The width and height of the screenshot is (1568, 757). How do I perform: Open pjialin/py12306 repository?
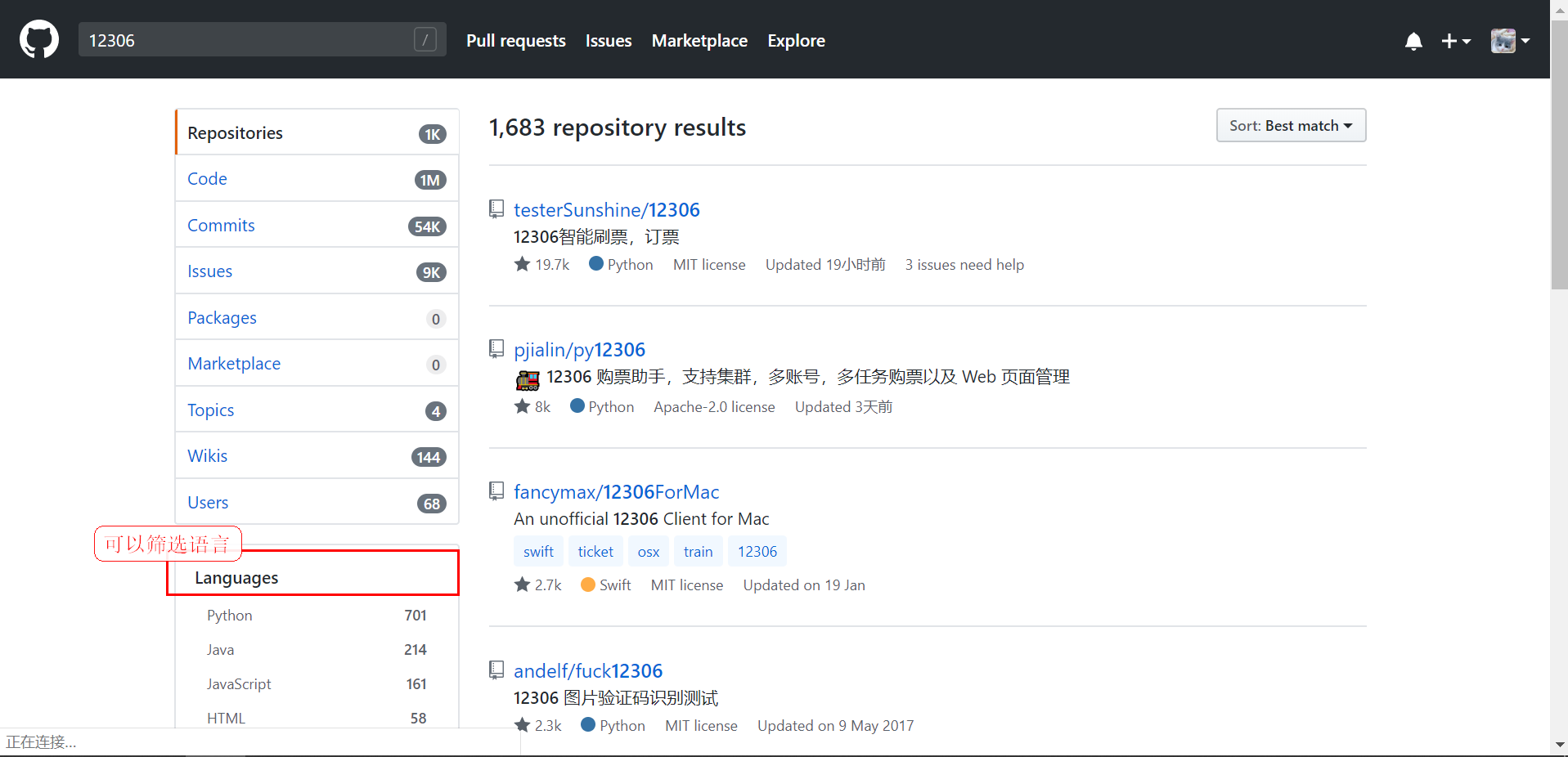[x=579, y=350]
